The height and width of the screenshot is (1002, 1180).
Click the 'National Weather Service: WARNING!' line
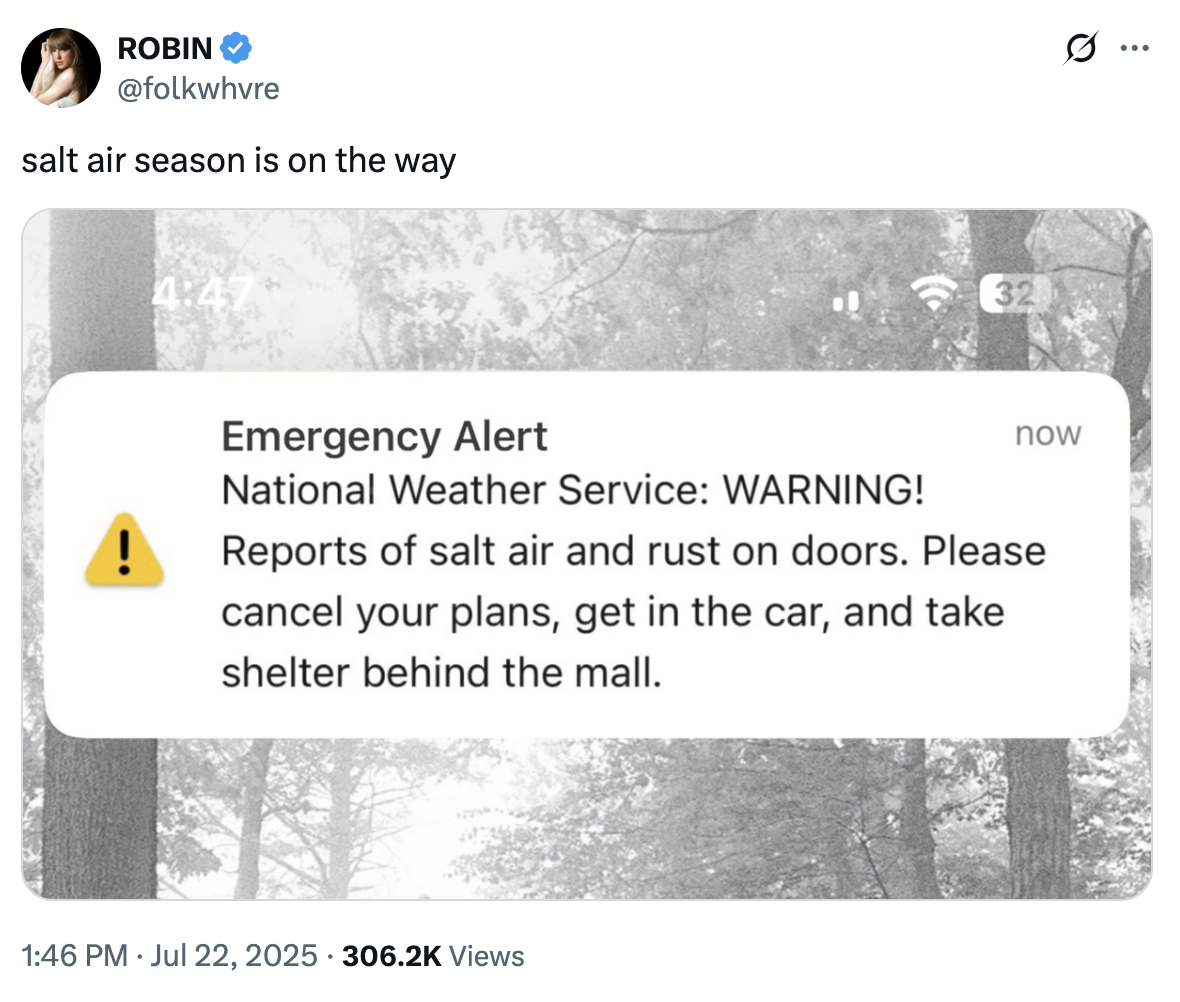coord(572,490)
